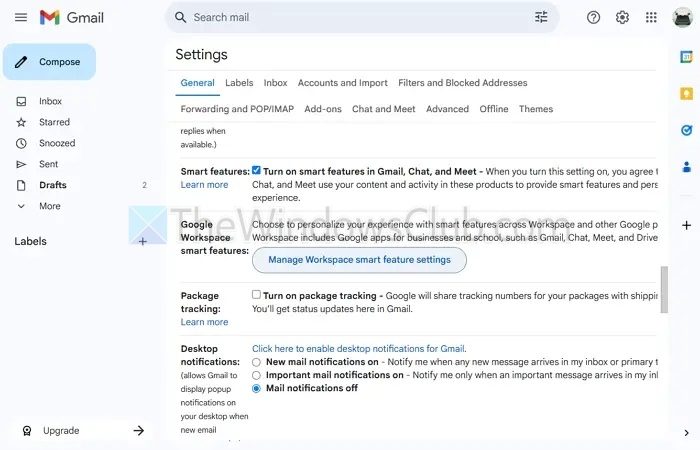Screen dimensions: 700x450
Task: Click the Upgrade badge icon
Action: (x=27, y=431)
